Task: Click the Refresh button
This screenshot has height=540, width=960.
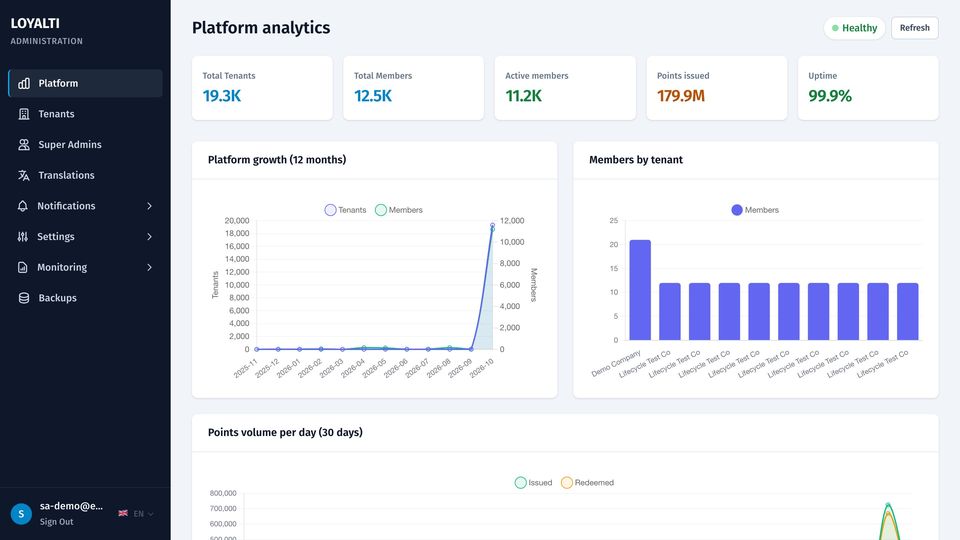Action: [x=915, y=28]
